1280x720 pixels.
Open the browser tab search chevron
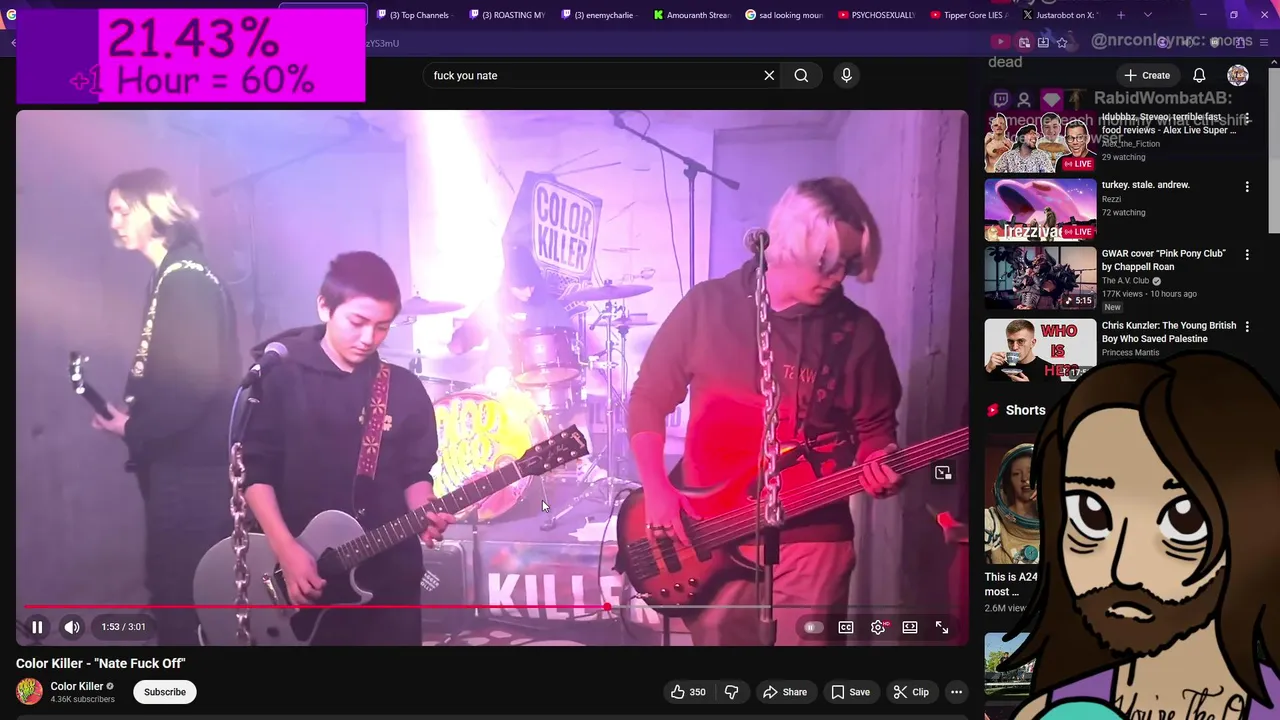pyautogui.click(x=1148, y=15)
